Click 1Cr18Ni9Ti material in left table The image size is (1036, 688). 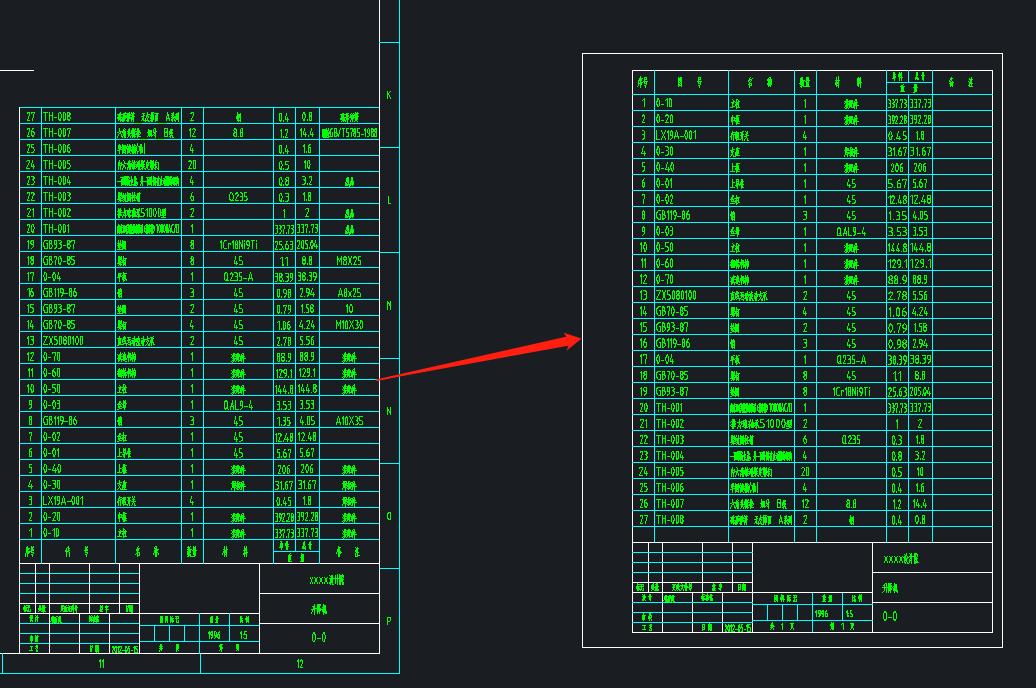click(239, 245)
